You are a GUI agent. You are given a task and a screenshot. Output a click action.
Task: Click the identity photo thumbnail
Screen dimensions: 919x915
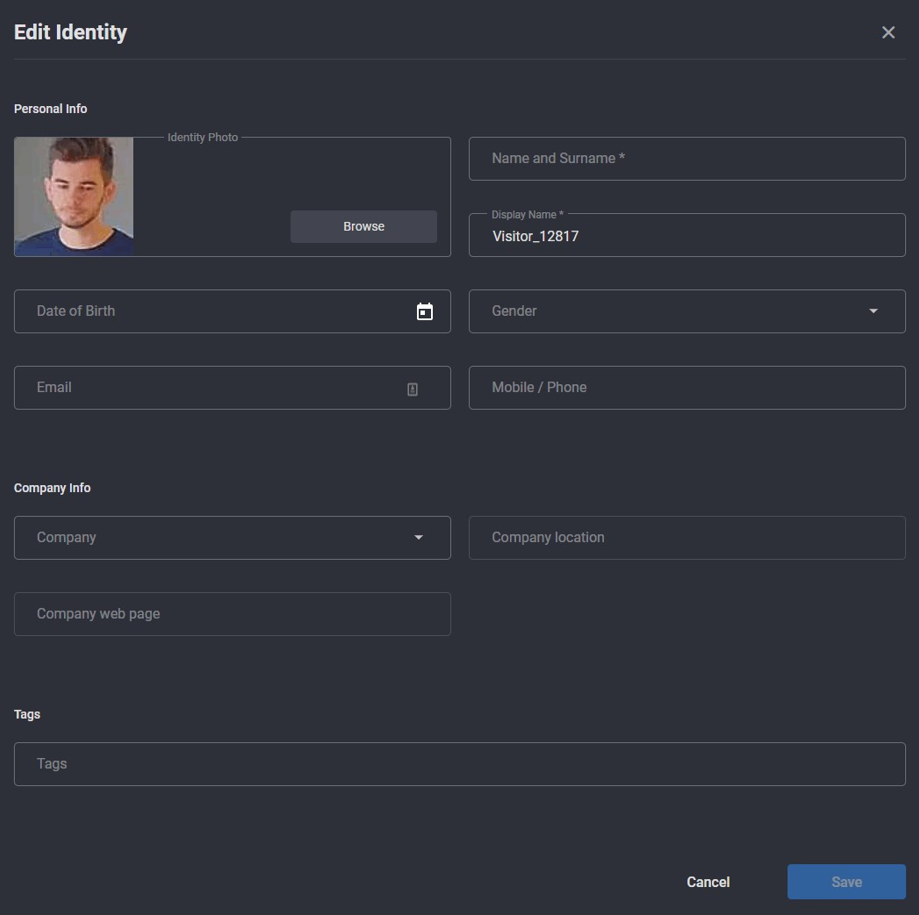[74, 197]
